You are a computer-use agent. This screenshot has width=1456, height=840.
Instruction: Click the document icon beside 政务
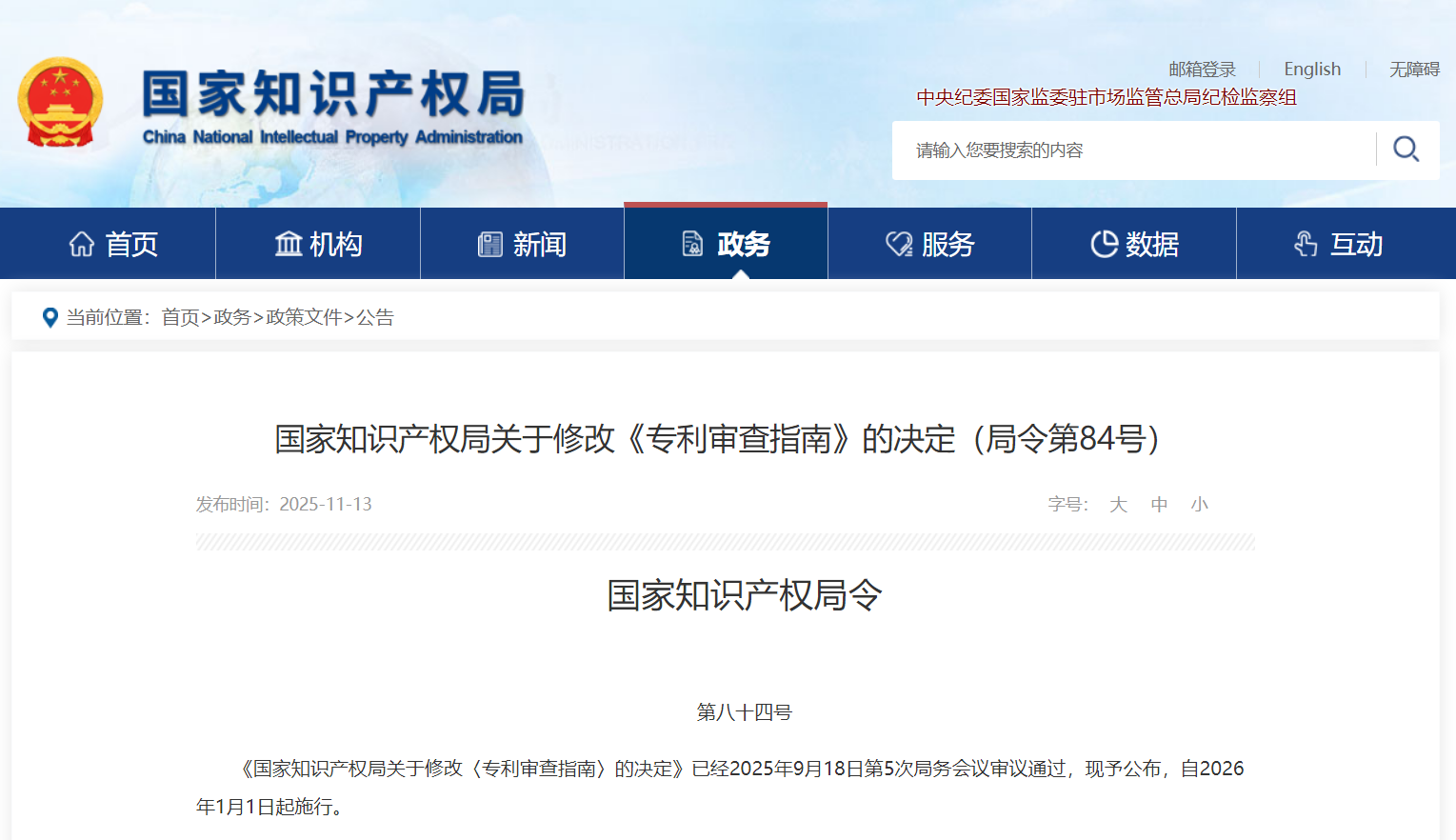[692, 245]
